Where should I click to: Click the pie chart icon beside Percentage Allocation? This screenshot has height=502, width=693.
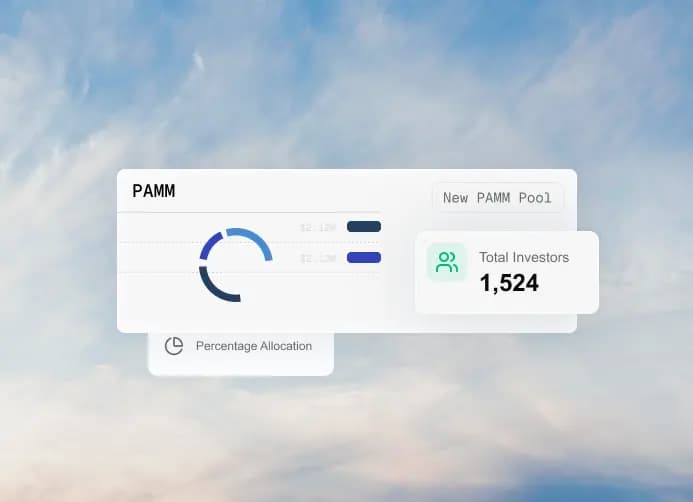click(x=174, y=346)
